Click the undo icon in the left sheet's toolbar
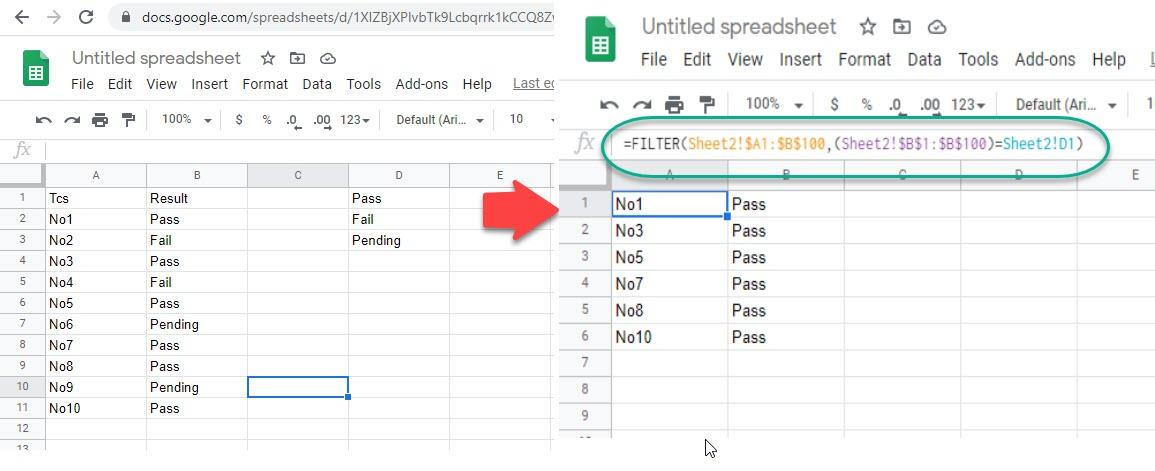Viewport: 1155px width, 471px height. click(x=44, y=120)
